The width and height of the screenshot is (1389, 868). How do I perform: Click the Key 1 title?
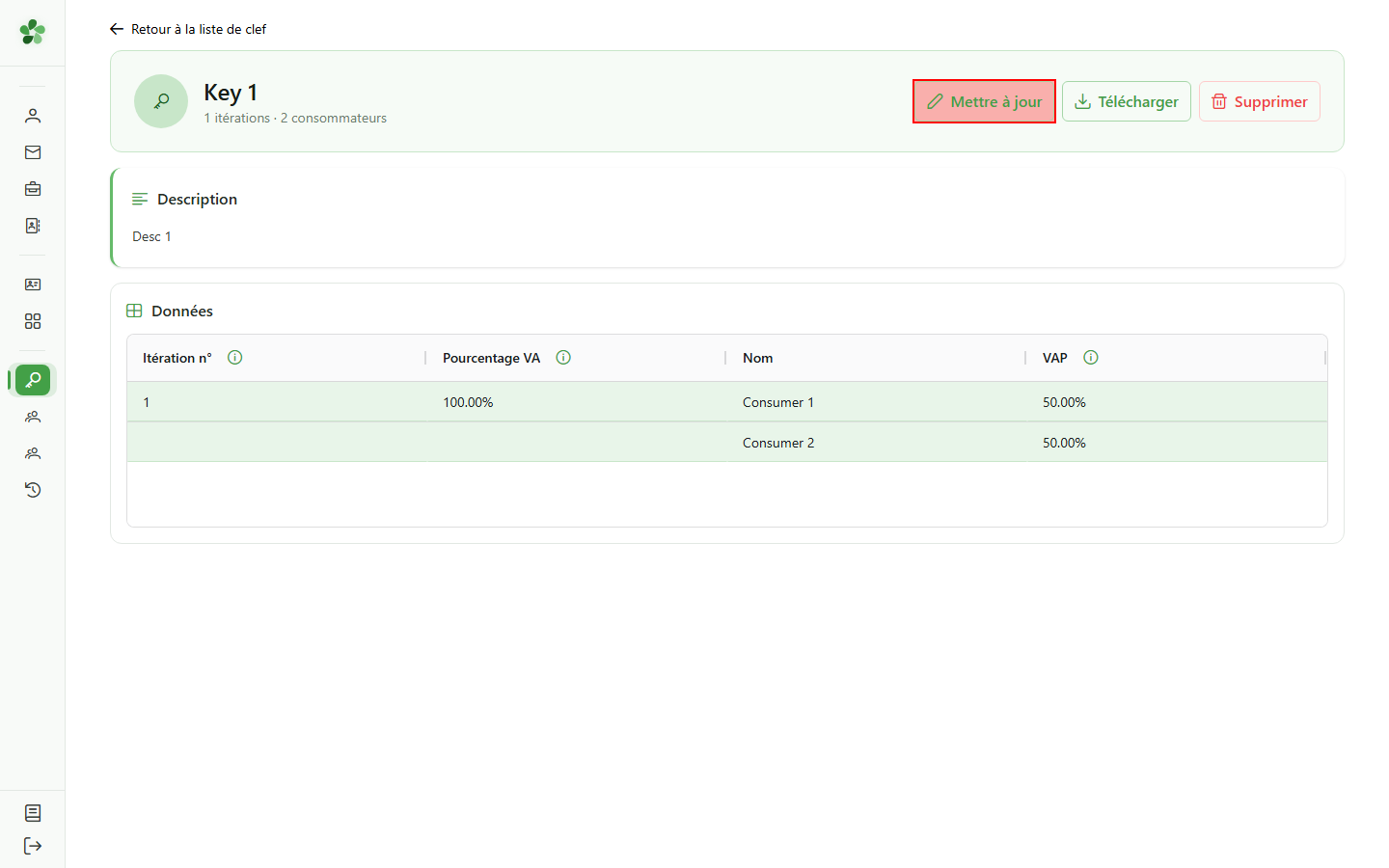231,93
